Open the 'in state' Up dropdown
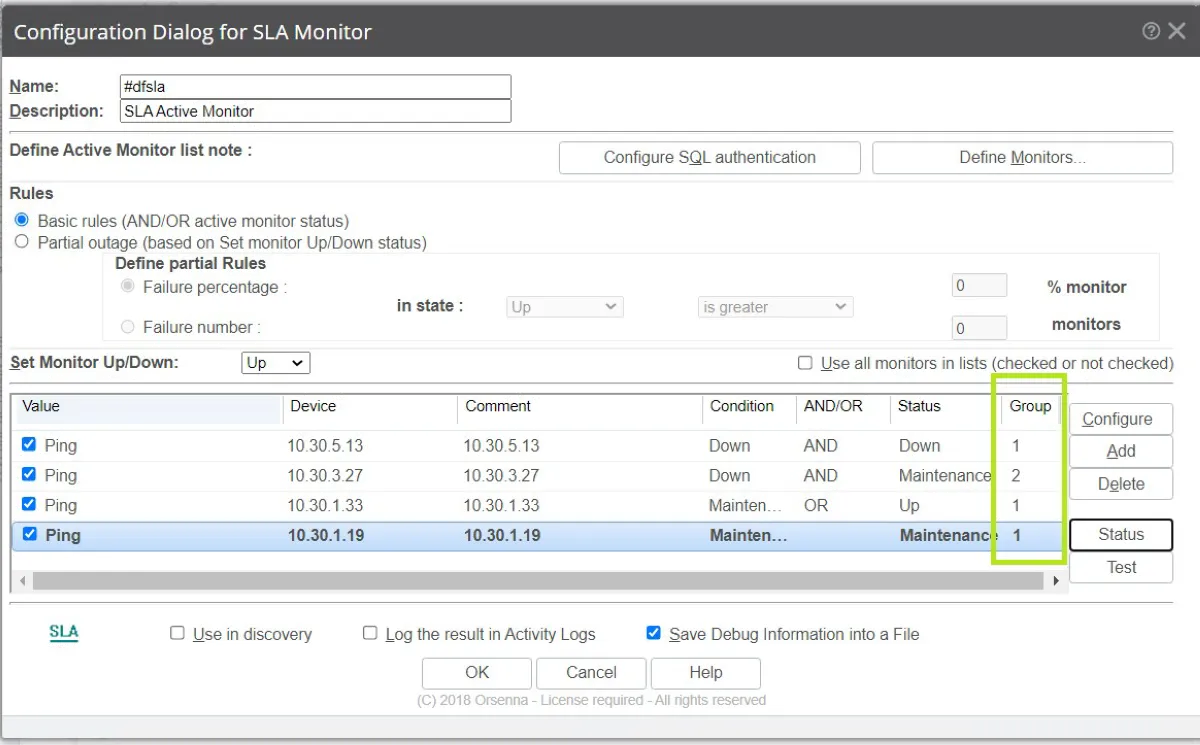 pos(565,307)
